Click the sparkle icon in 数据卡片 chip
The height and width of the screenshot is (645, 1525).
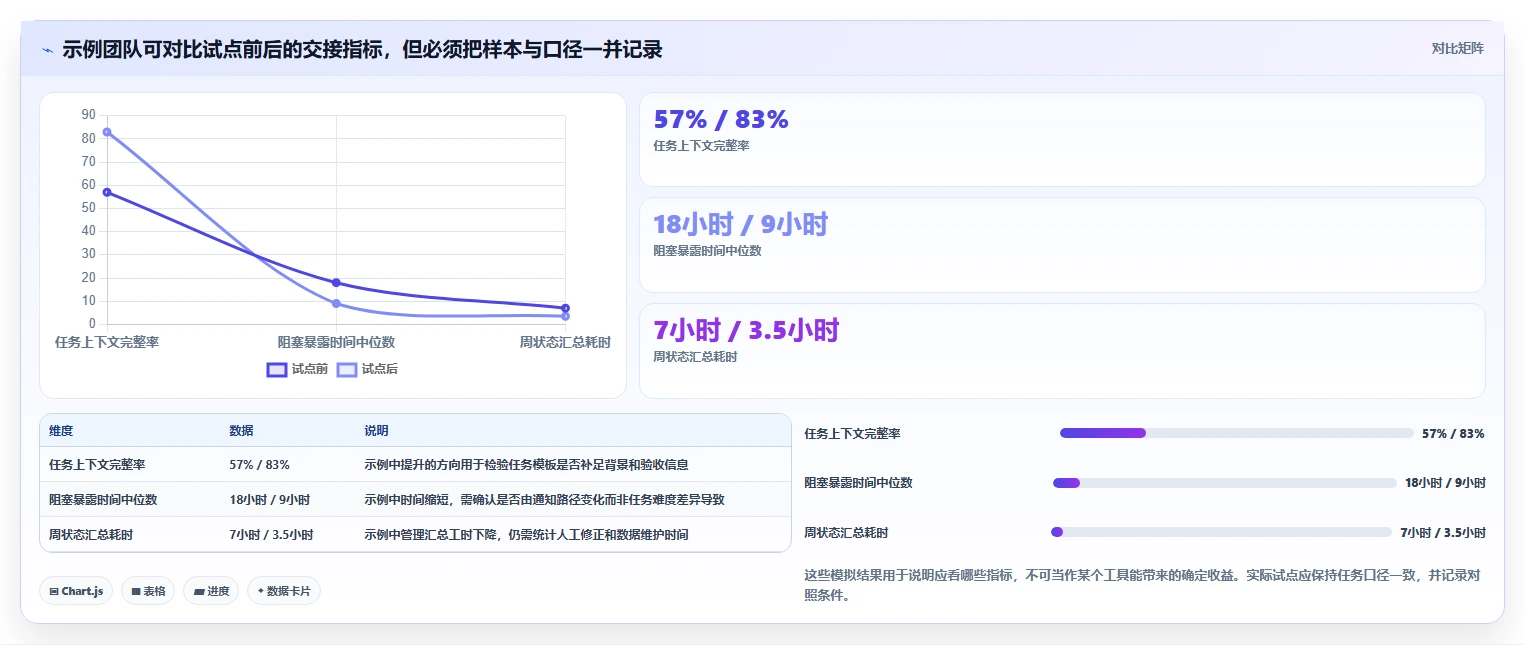(x=260, y=591)
